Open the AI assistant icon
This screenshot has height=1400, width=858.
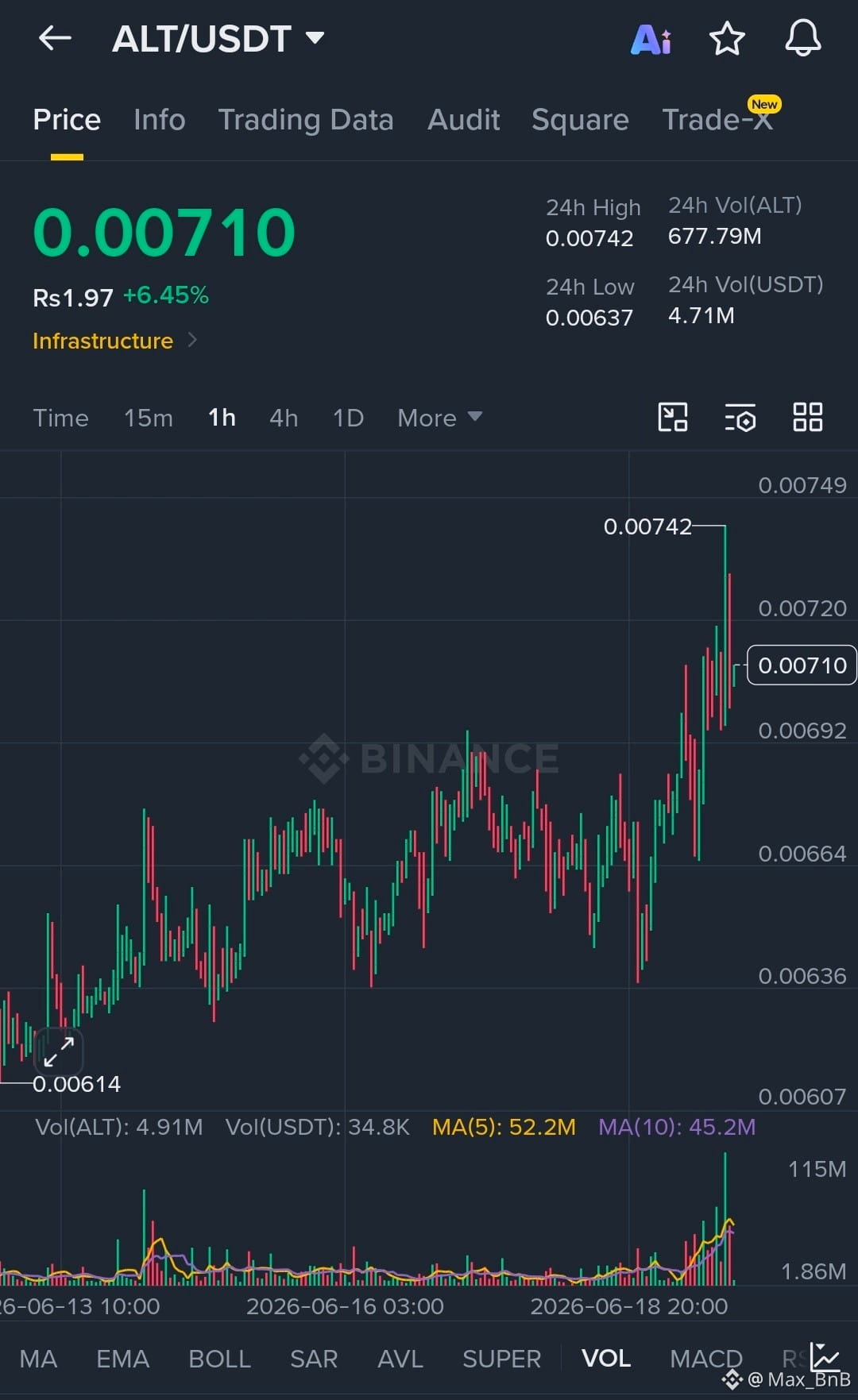651,39
